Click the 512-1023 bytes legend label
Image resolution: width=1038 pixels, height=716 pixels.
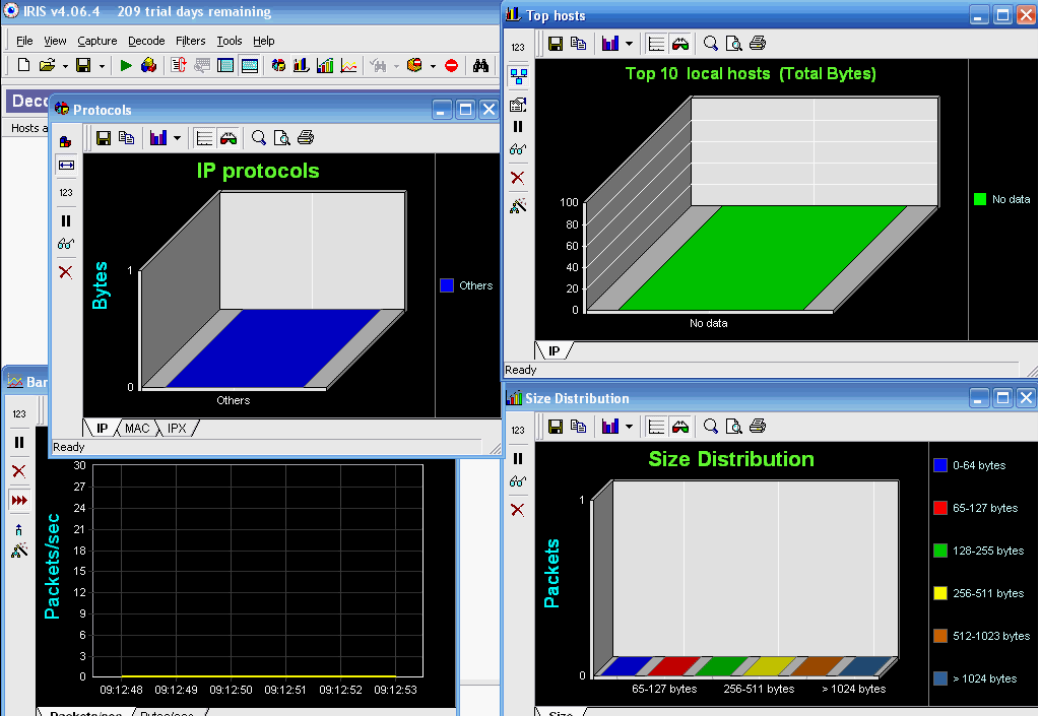coord(992,636)
